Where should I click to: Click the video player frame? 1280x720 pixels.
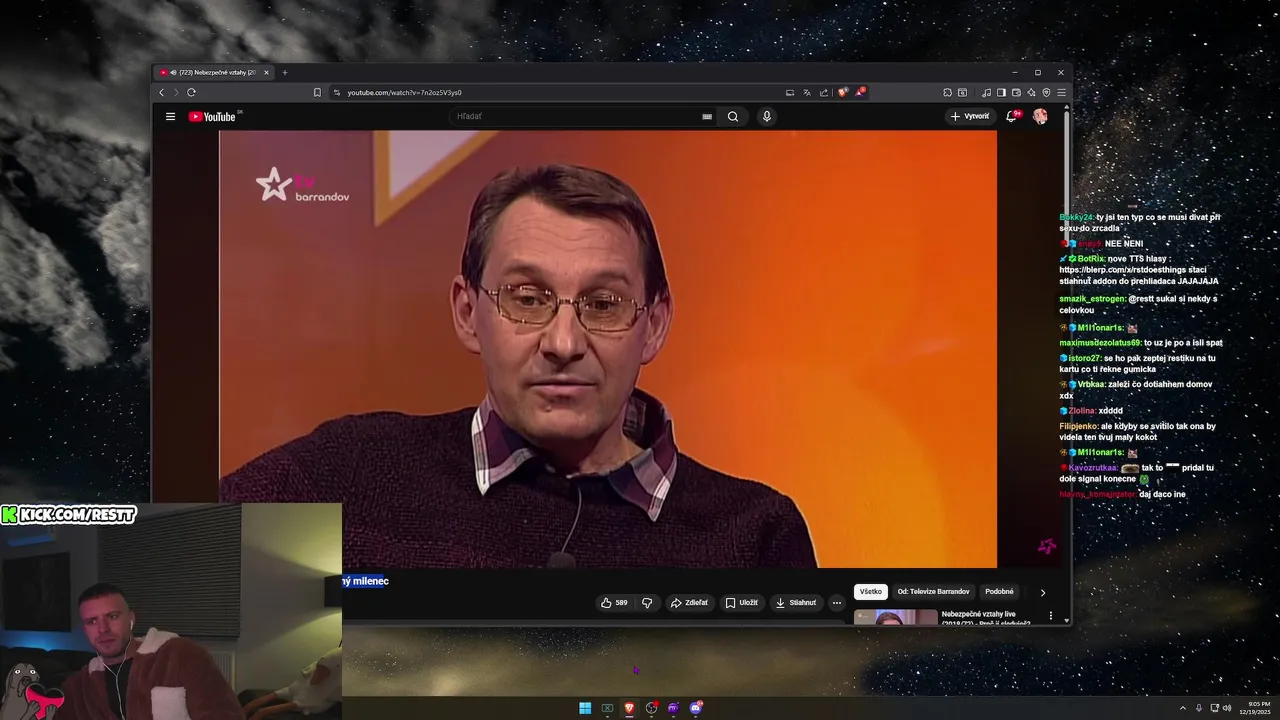(608, 349)
